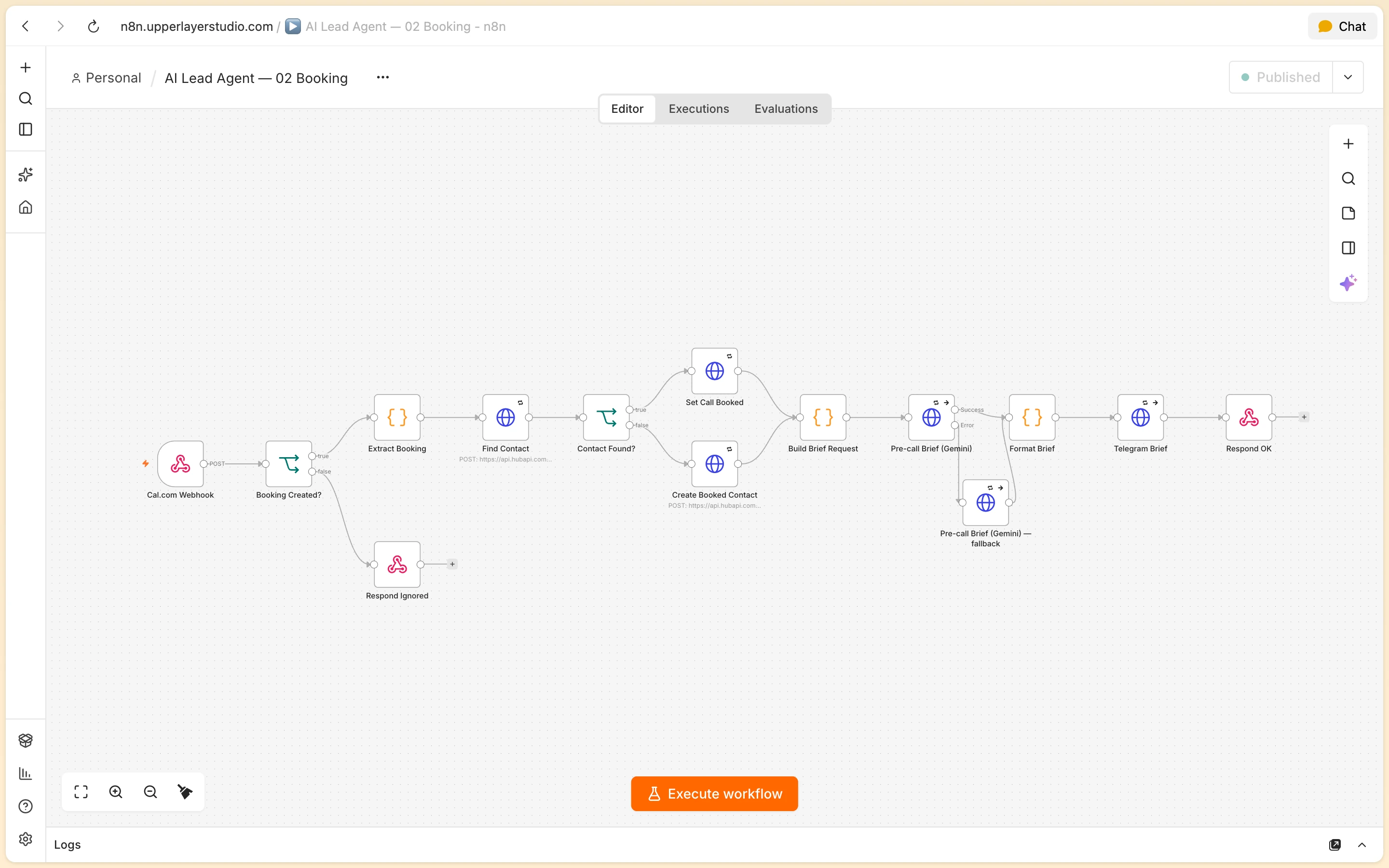Open node search with the canvas magnifier icon
Screen dimensions: 1389x868
click(1348, 178)
